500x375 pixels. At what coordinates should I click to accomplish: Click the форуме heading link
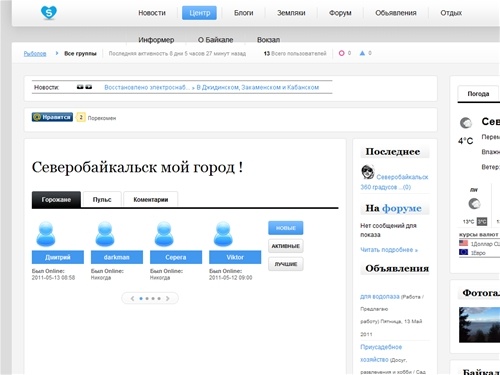402,208
